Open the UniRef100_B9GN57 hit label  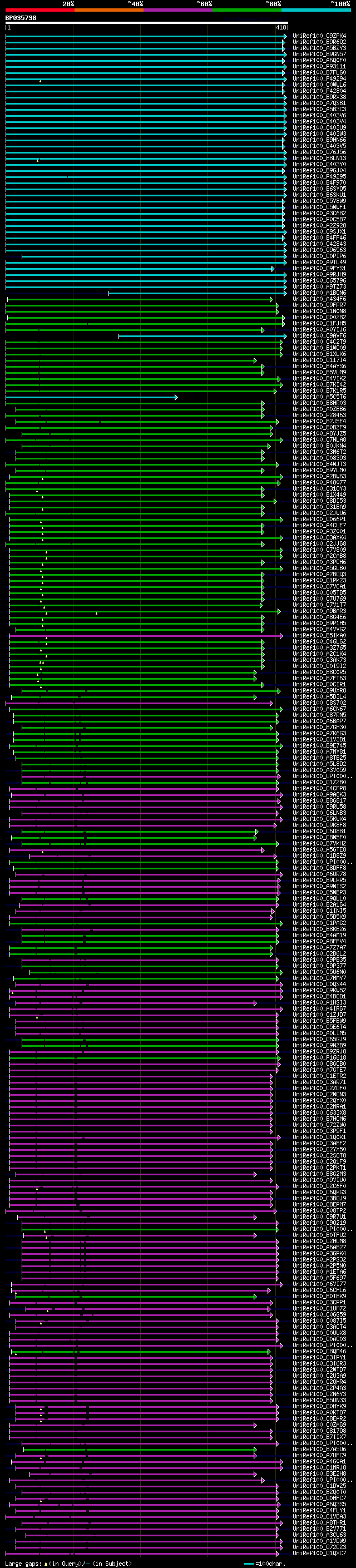pos(319,54)
